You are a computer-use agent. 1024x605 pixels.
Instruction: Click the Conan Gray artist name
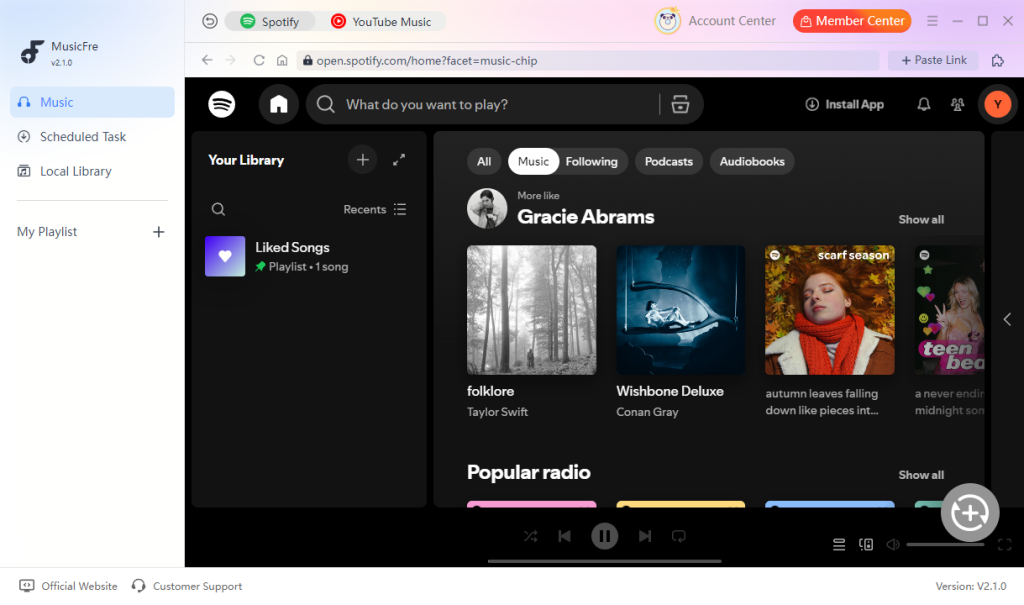647,412
